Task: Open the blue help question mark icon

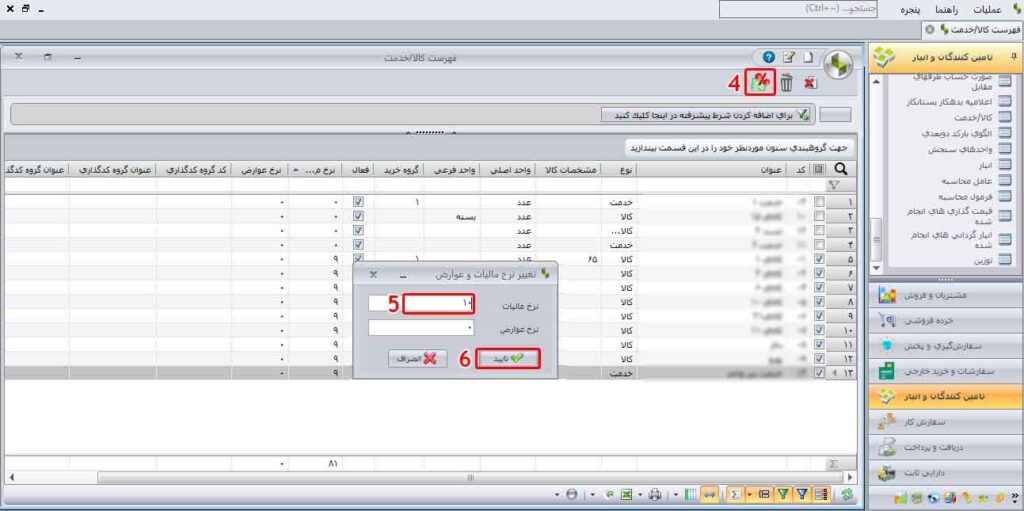Action: (x=769, y=58)
